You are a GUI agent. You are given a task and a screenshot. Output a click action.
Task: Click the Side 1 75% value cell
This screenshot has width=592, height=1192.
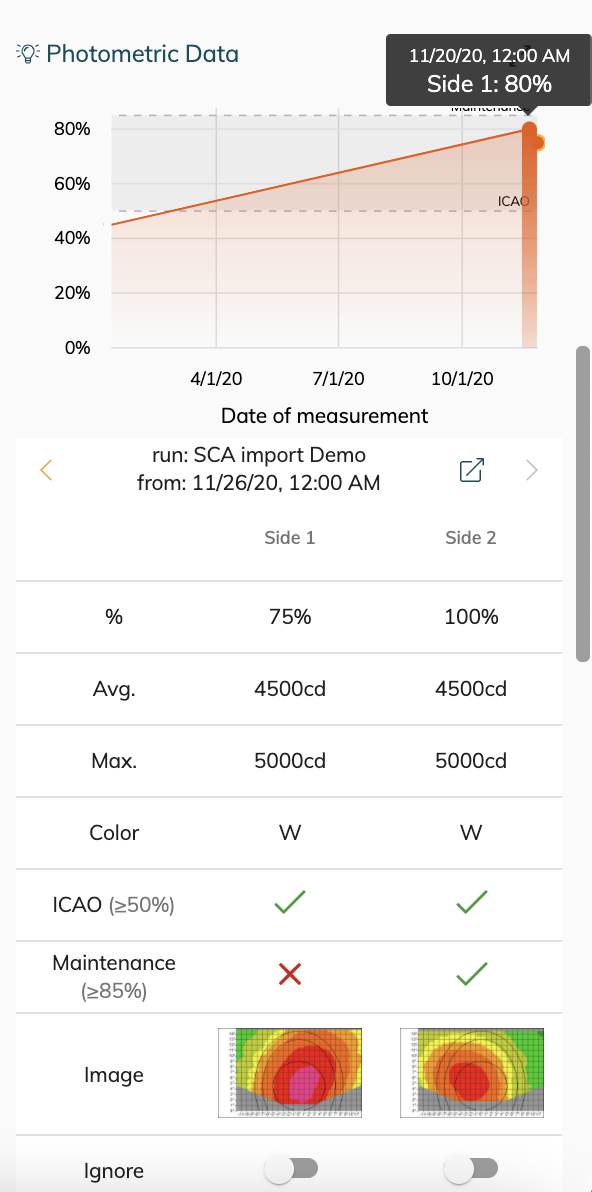(290, 617)
